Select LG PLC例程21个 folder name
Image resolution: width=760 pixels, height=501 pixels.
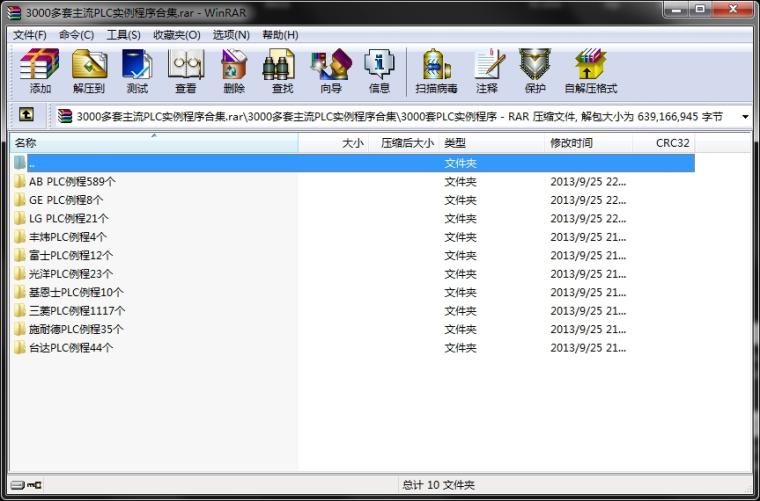tap(69, 219)
